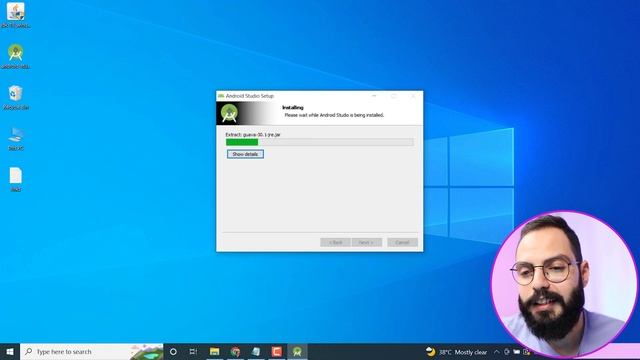Click the 'Installing' header text

click(x=293, y=107)
